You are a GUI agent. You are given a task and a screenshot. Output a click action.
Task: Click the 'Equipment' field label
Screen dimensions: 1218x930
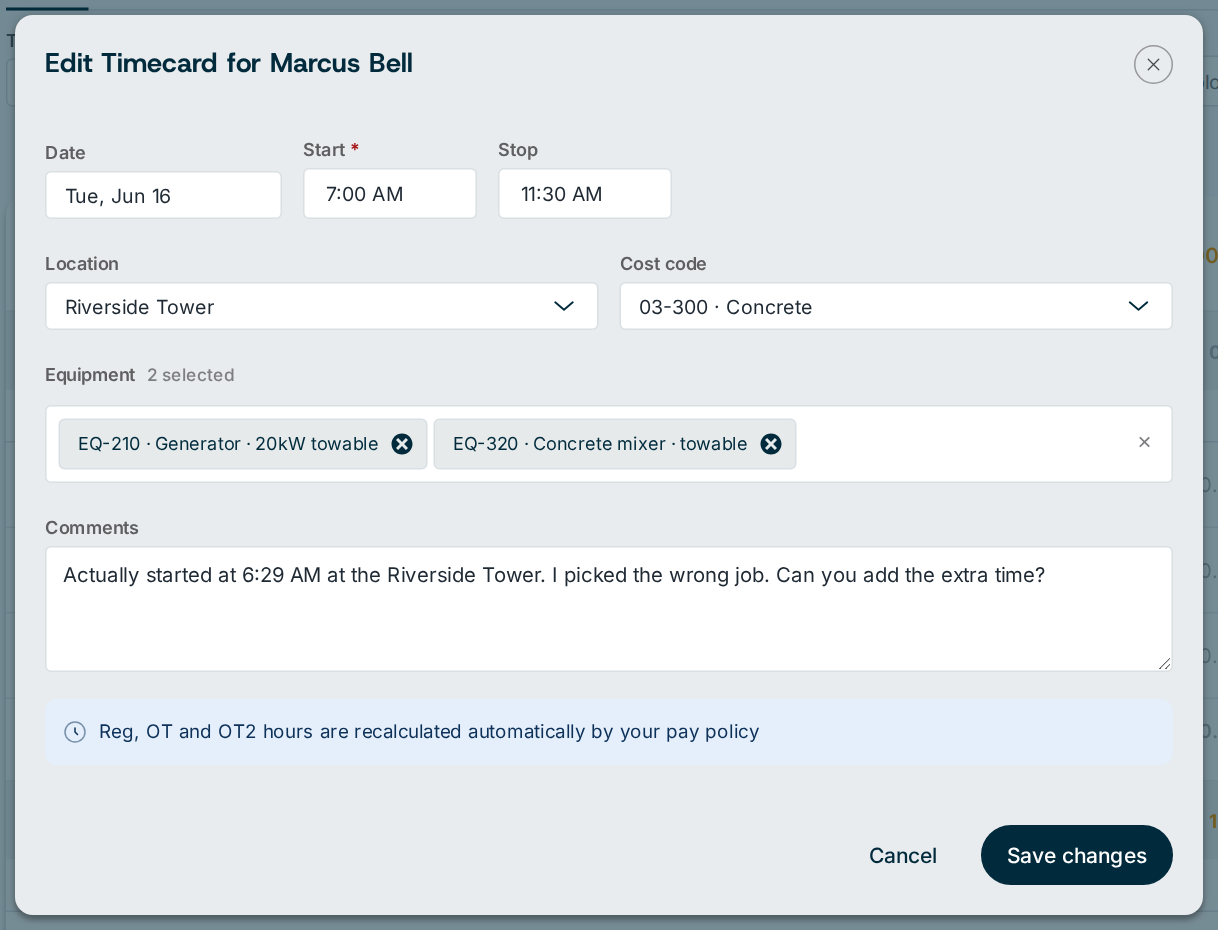coord(90,375)
